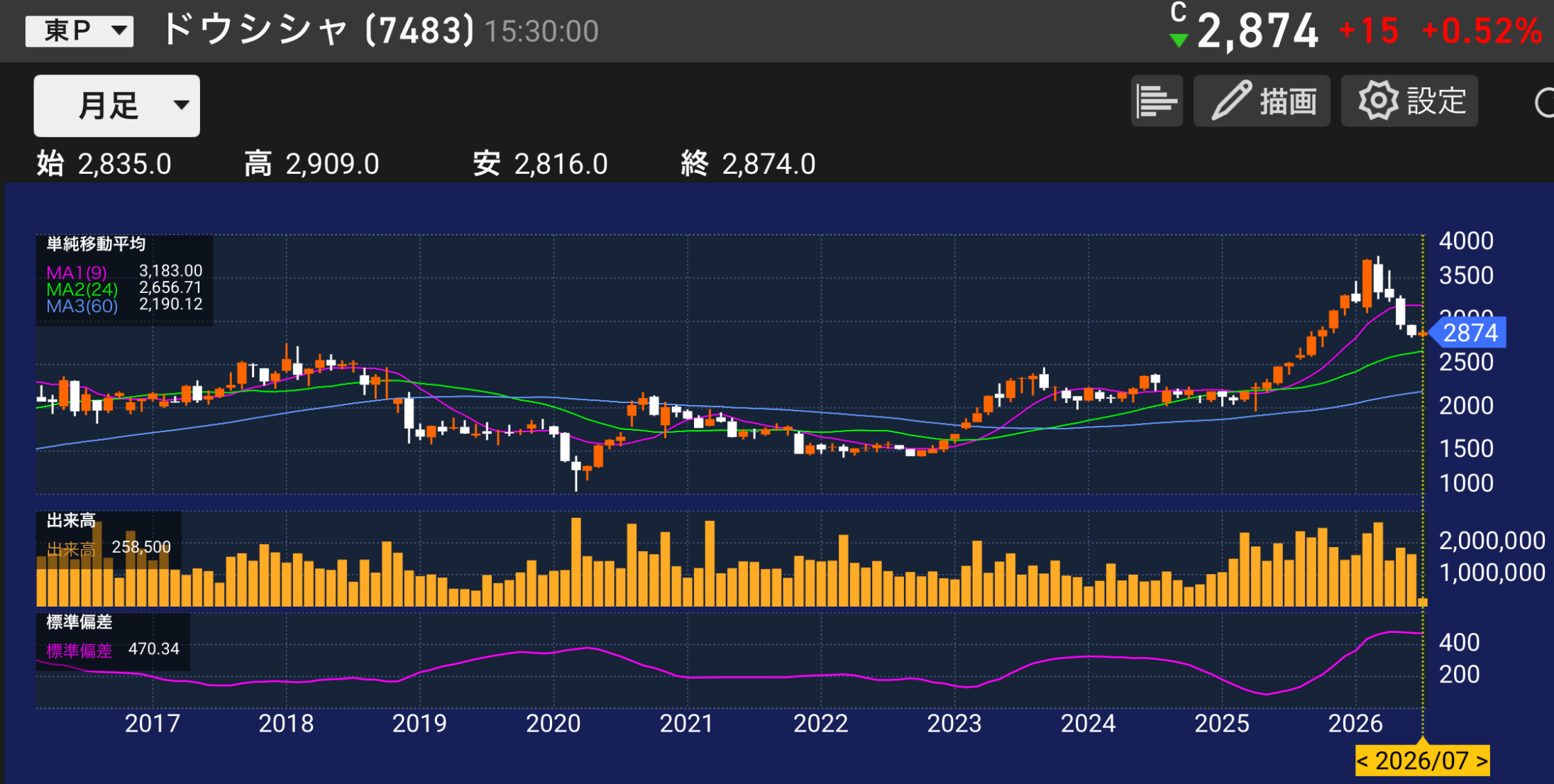Click the white 標準偏差 panel title
This screenshot has width=1554, height=784.
coord(79,622)
